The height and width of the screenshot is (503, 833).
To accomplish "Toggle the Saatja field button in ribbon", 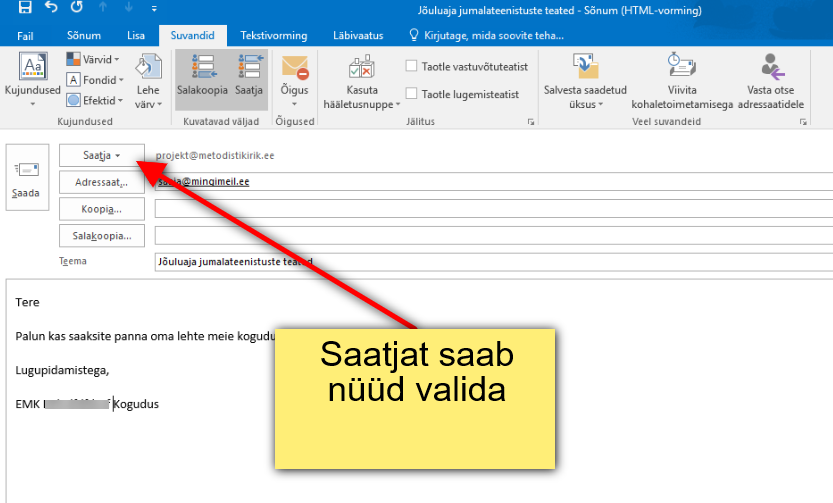I will pos(248,78).
